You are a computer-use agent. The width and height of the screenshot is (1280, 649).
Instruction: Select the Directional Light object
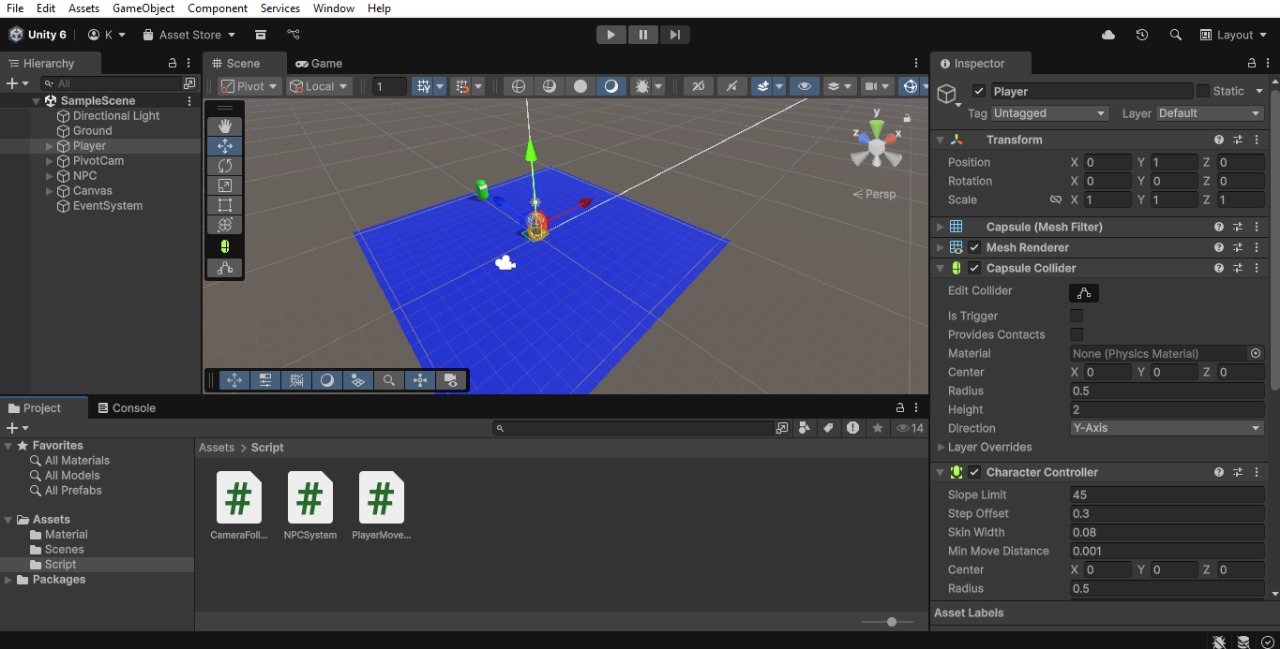116,116
